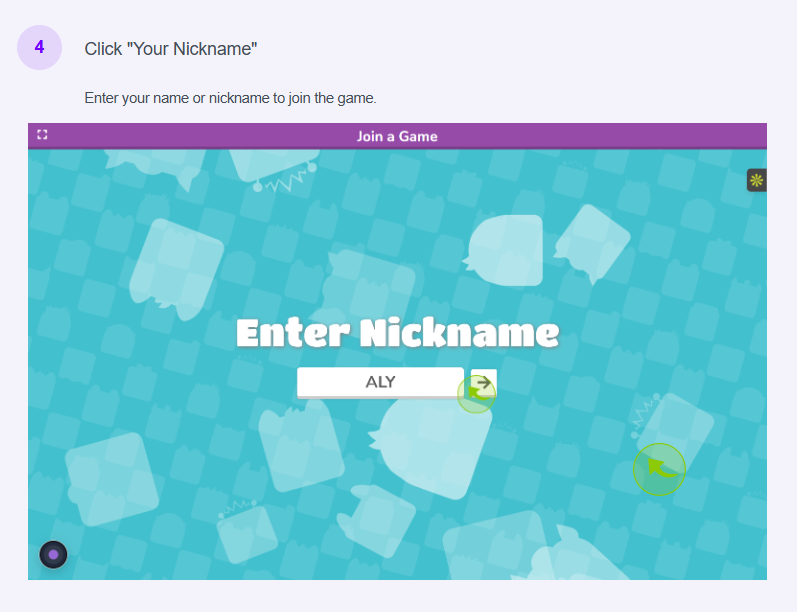
Task: Click the purple dot recorder button
Action: click(53, 555)
